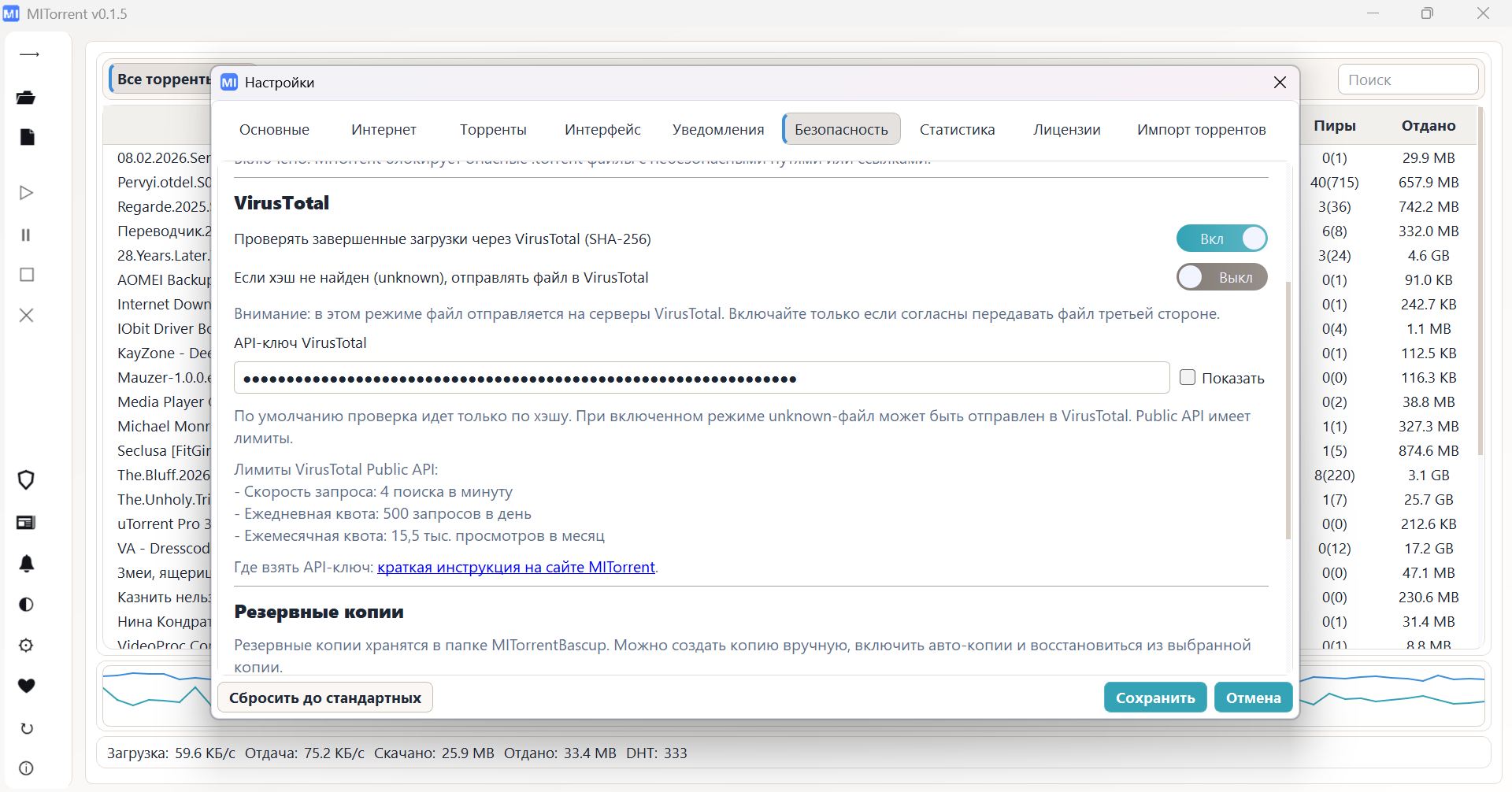
Task: Click the bell notifications icon
Action: coord(26,564)
